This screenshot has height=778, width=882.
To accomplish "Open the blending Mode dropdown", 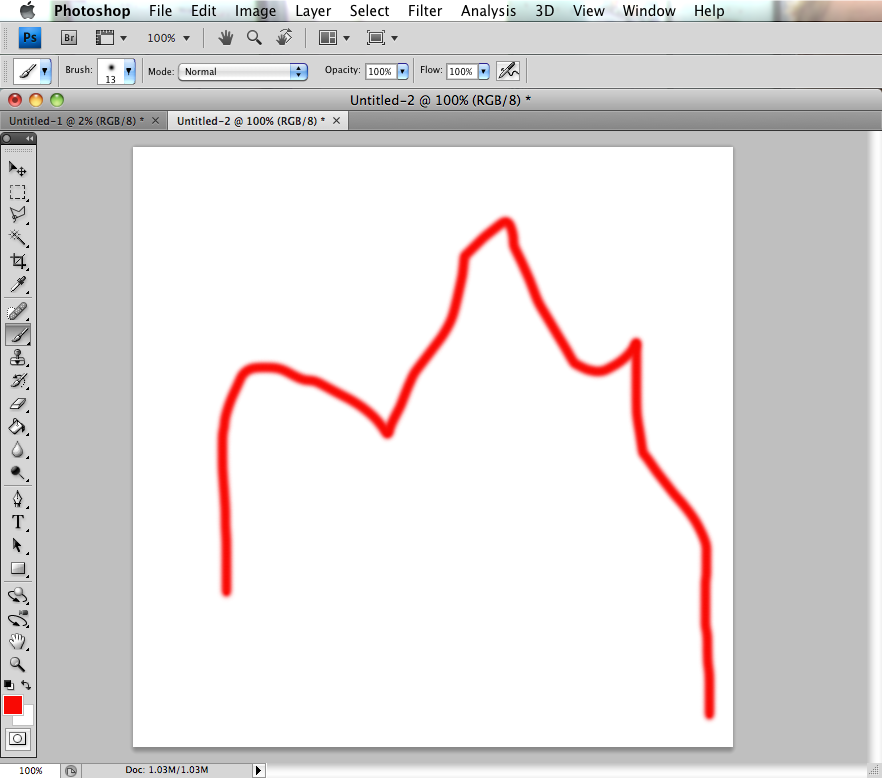I will (243, 71).
